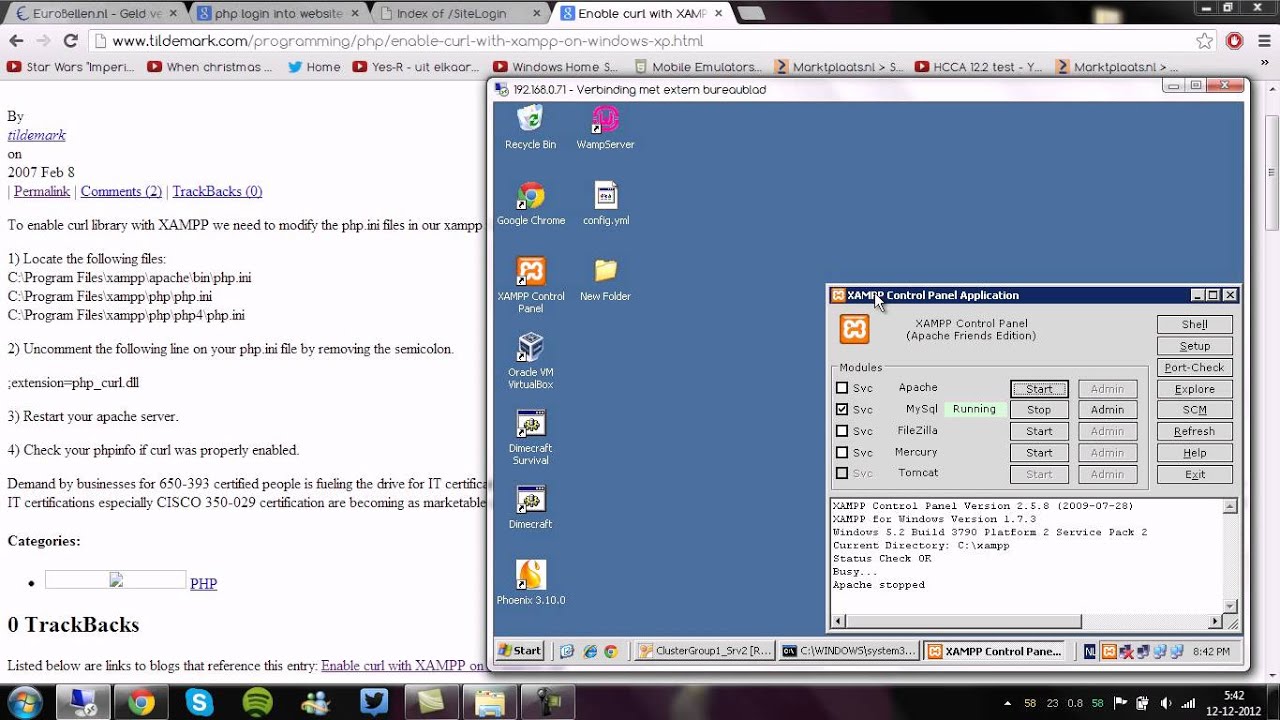Start the Mercury module
The width and height of the screenshot is (1280, 720).
[x=1039, y=453]
